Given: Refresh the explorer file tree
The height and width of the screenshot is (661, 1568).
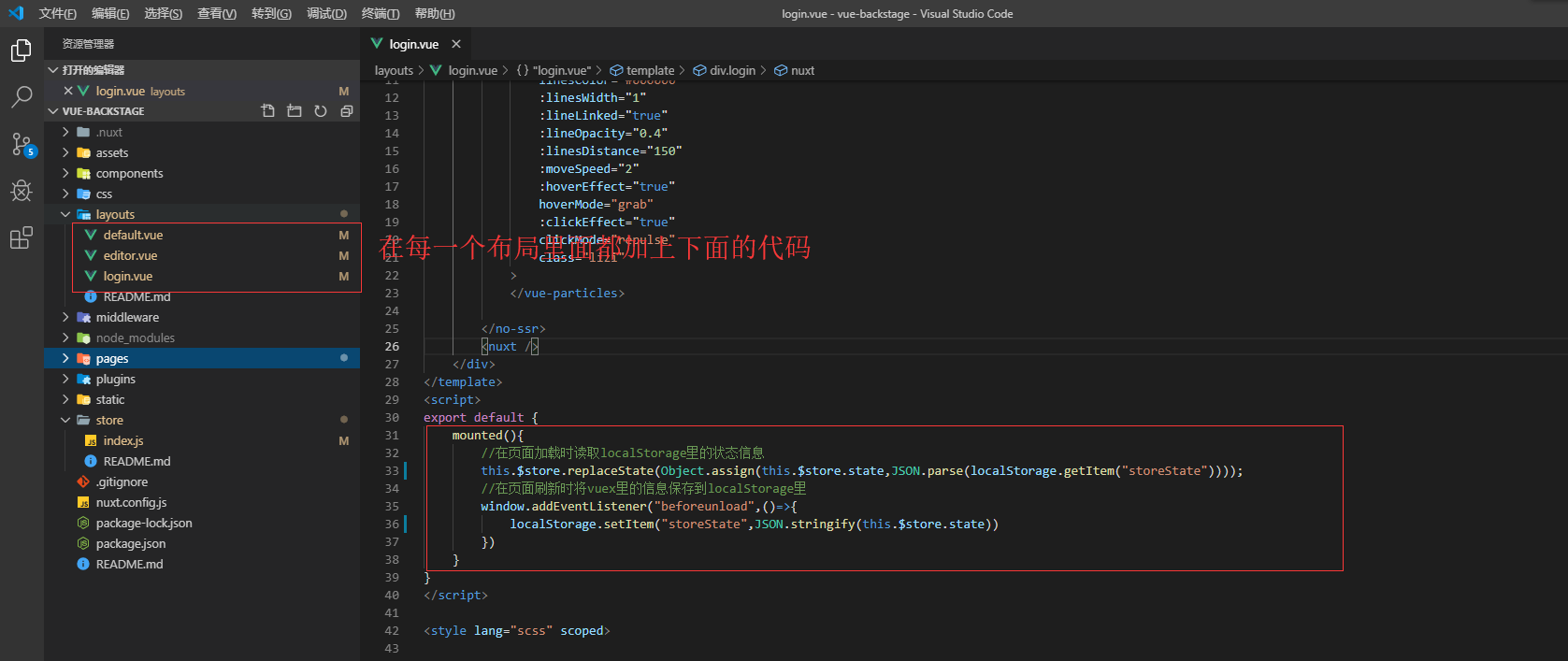Looking at the screenshot, I should coord(321,111).
